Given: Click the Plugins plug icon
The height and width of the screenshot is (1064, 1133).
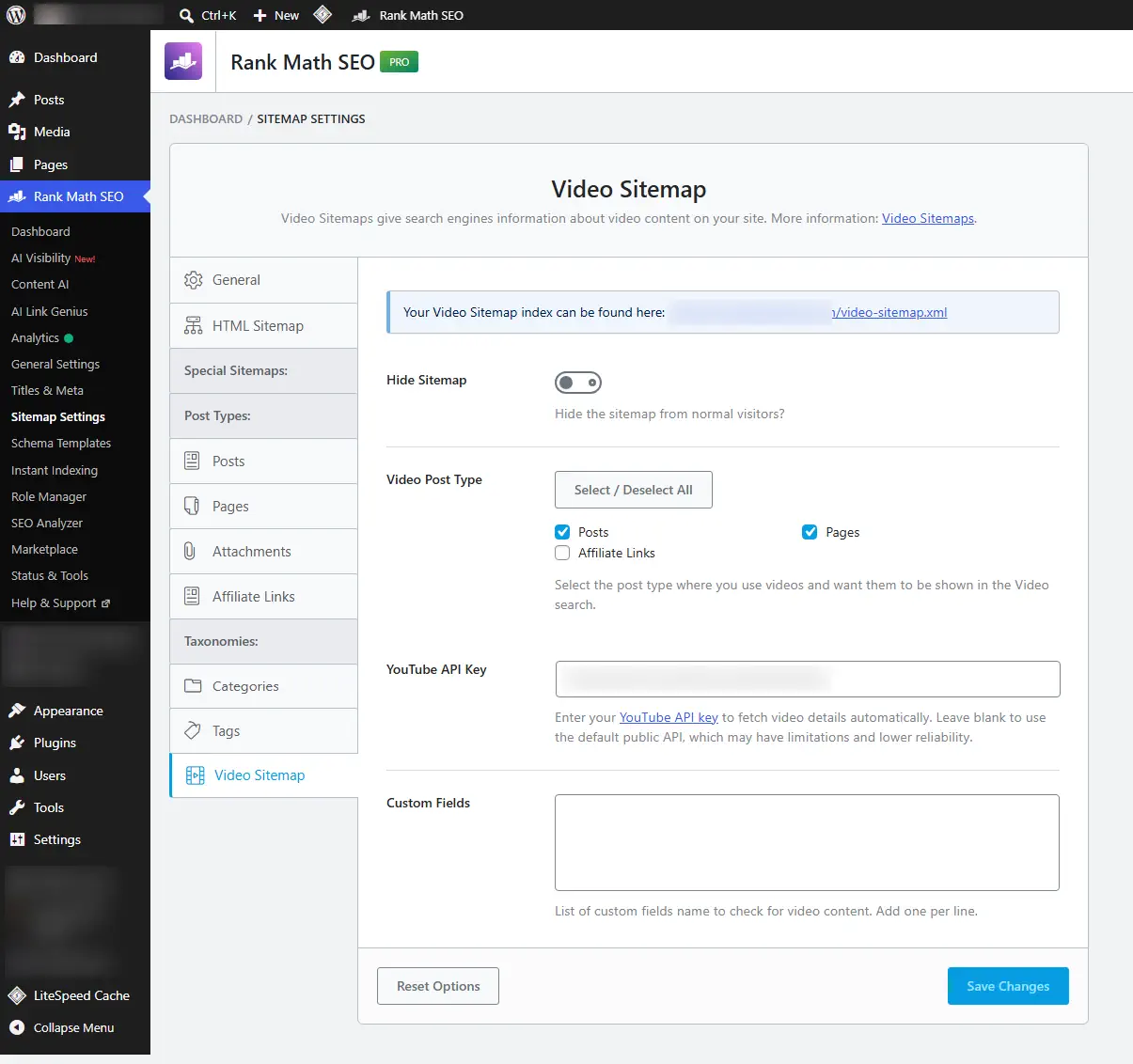Looking at the screenshot, I should [17, 743].
